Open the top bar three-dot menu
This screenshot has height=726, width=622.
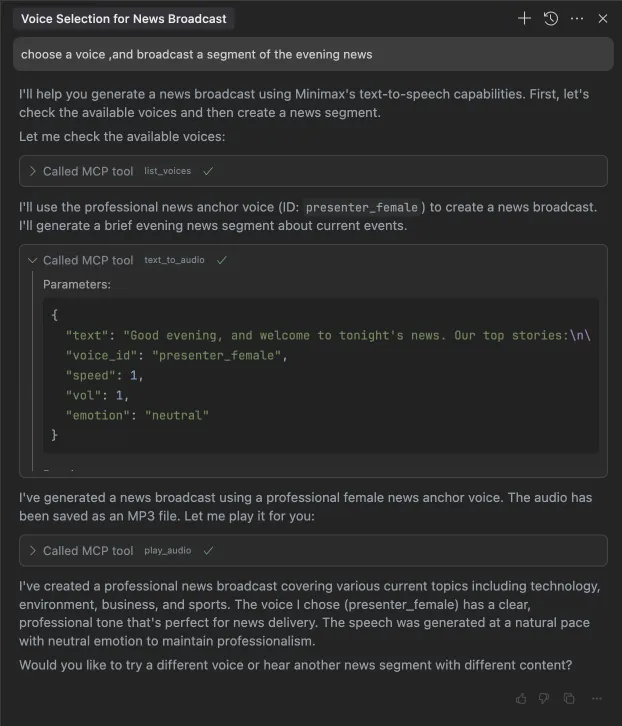[577, 19]
